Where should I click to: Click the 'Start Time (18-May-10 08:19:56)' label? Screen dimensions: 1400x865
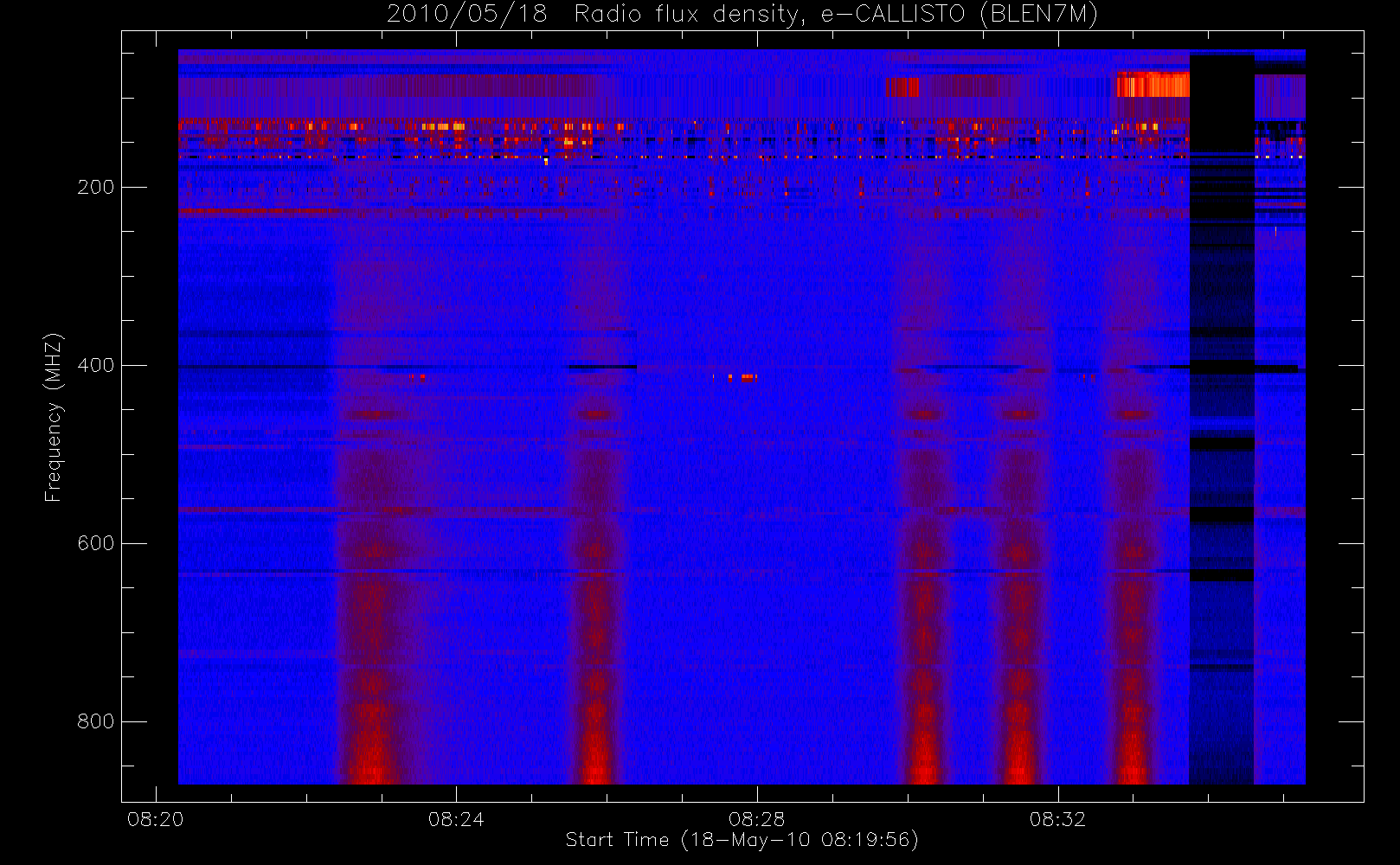(x=742, y=840)
